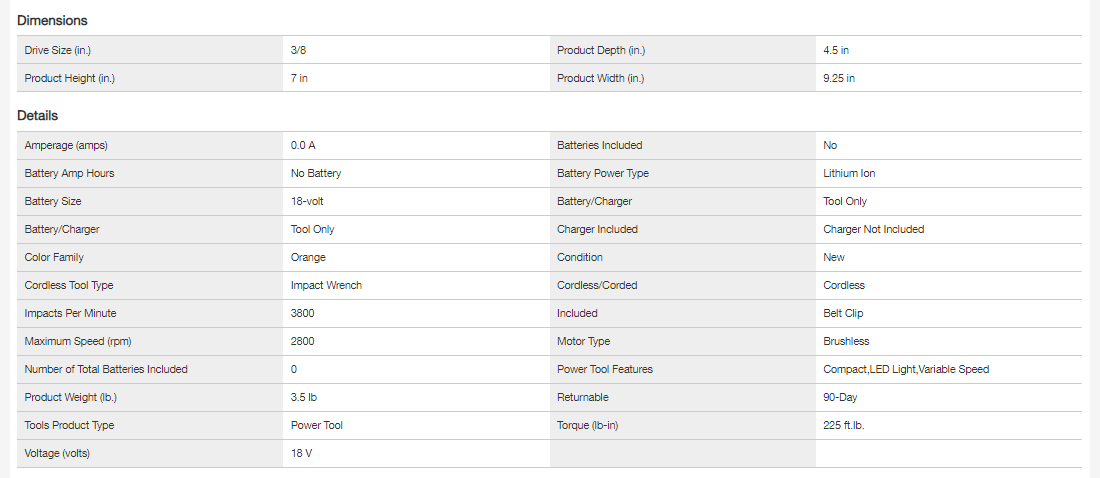Click the 9.25 in product width value

[839, 78]
